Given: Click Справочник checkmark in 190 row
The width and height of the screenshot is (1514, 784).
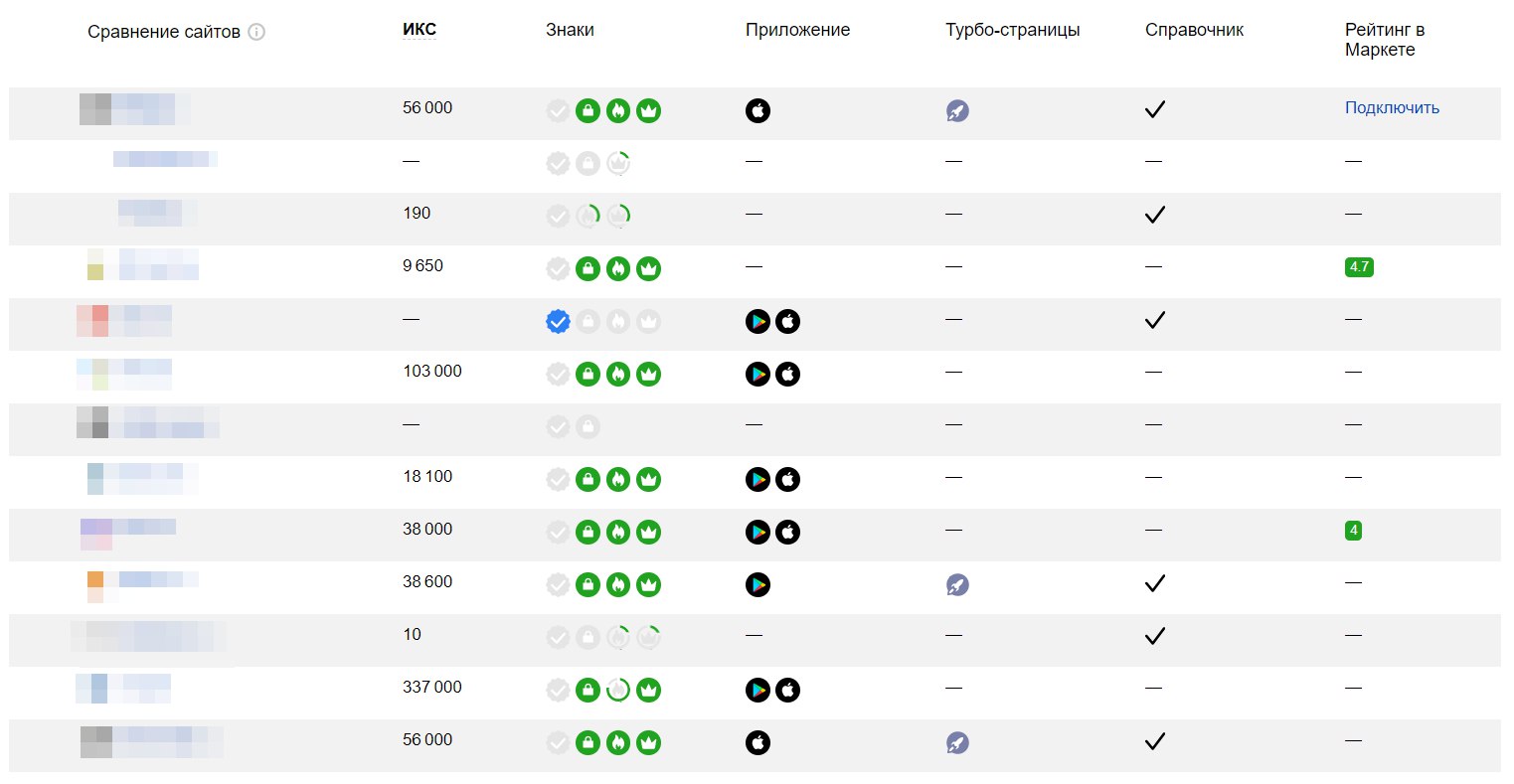Looking at the screenshot, I should pos(1154,215).
